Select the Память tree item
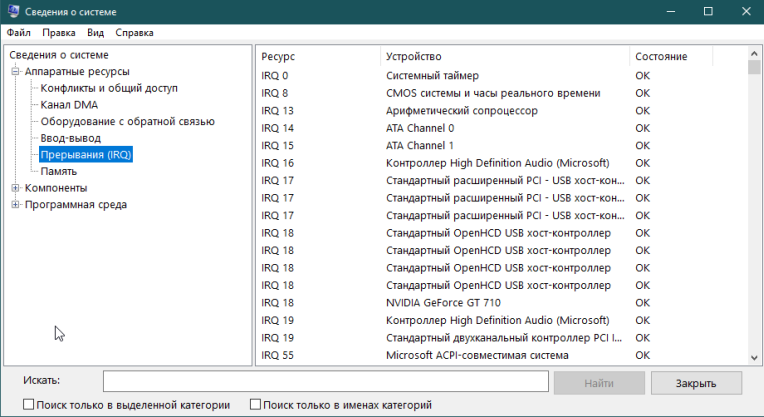The image size is (764, 417). click(x=59, y=171)
